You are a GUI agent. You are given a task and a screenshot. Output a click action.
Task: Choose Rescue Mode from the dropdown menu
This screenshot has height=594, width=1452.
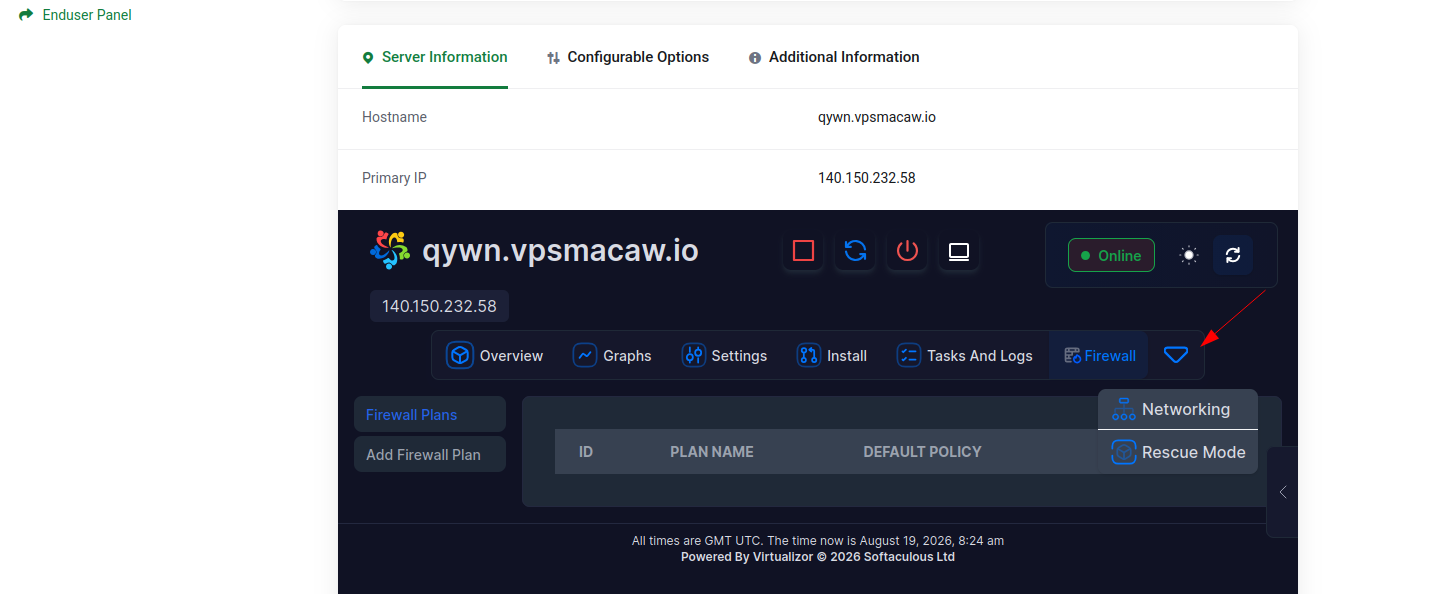point(1178,452)
